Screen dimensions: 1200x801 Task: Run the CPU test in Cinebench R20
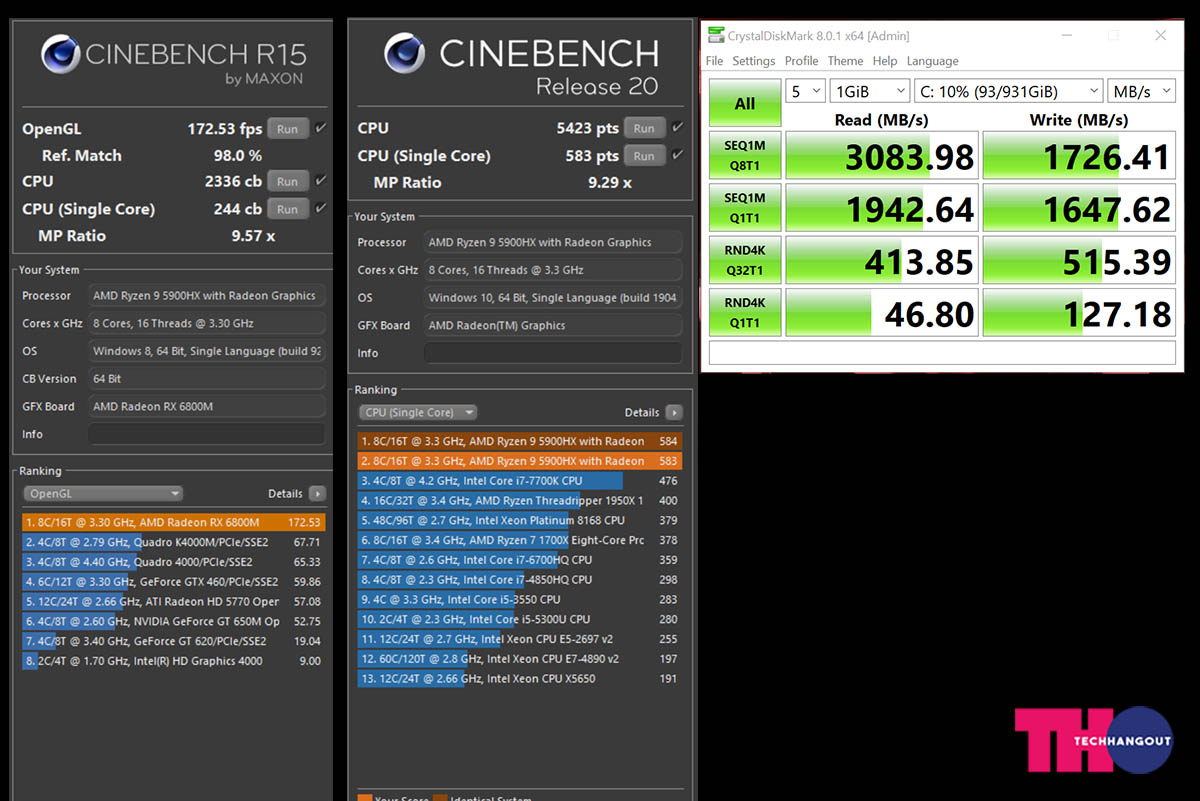click(x=644, y=128)
